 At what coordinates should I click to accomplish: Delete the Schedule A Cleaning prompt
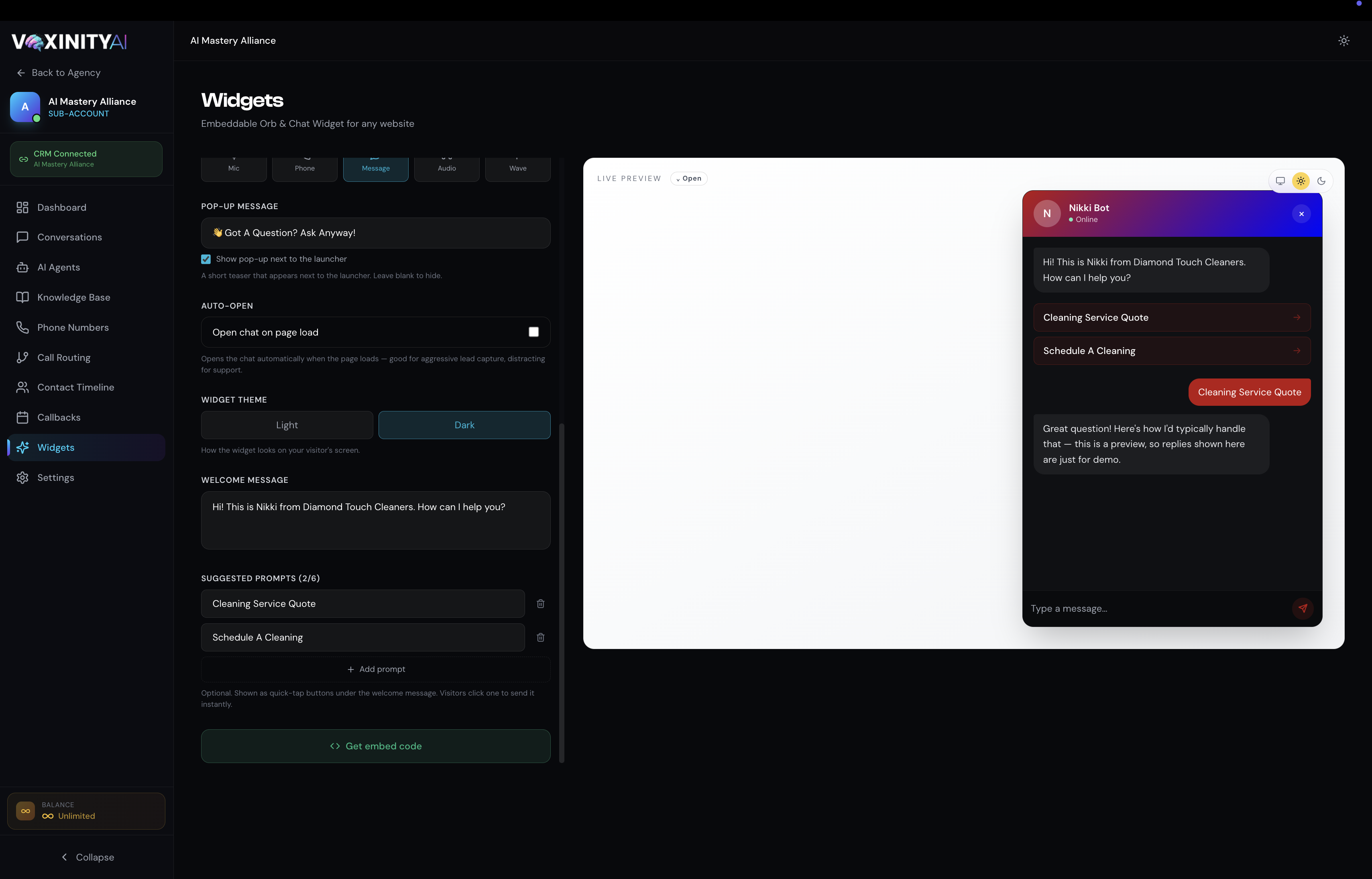pyautogui.click(x=540, y=637)
